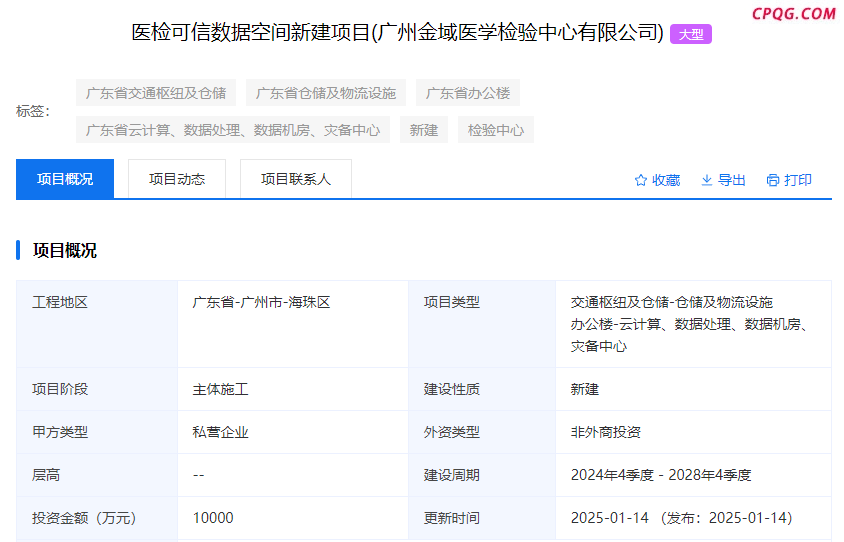The width and height of the screenshot is (844, 542).
Task: Click the 层高 label cell
Action: [97, 475]
